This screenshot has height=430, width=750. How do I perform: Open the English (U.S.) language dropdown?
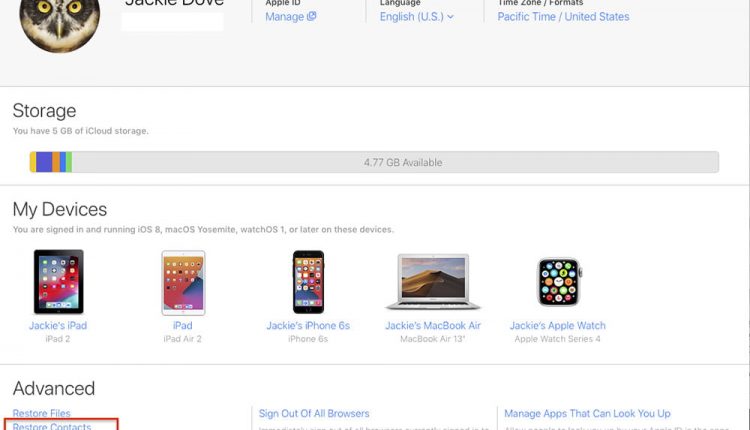tap(417, 17)
